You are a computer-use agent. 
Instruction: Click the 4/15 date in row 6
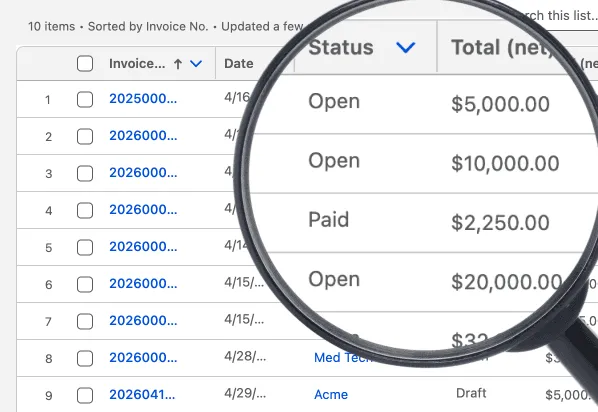[x=244, y=282]
